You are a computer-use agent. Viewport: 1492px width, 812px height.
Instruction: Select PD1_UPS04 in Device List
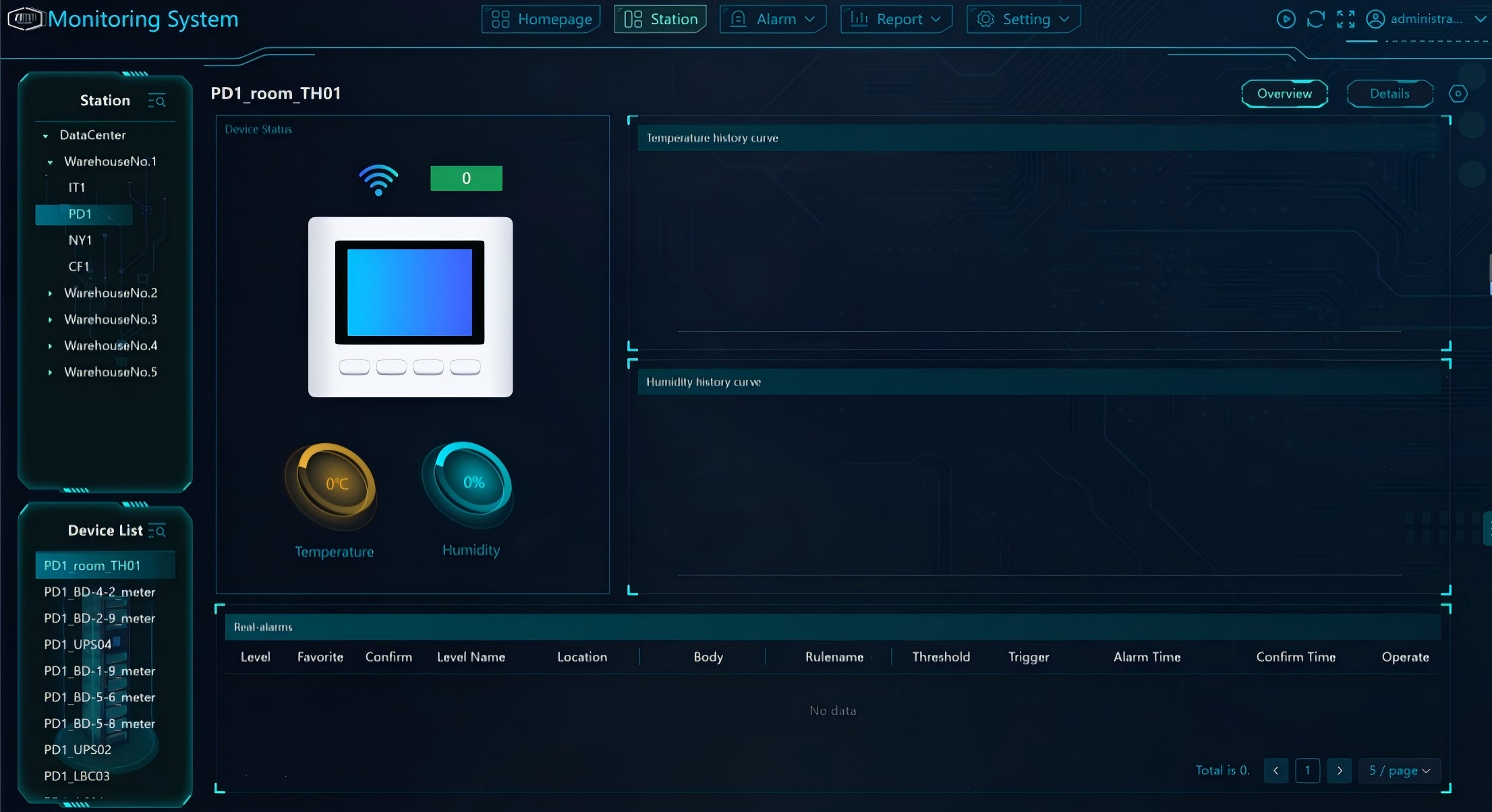click(x=78, y=644)
